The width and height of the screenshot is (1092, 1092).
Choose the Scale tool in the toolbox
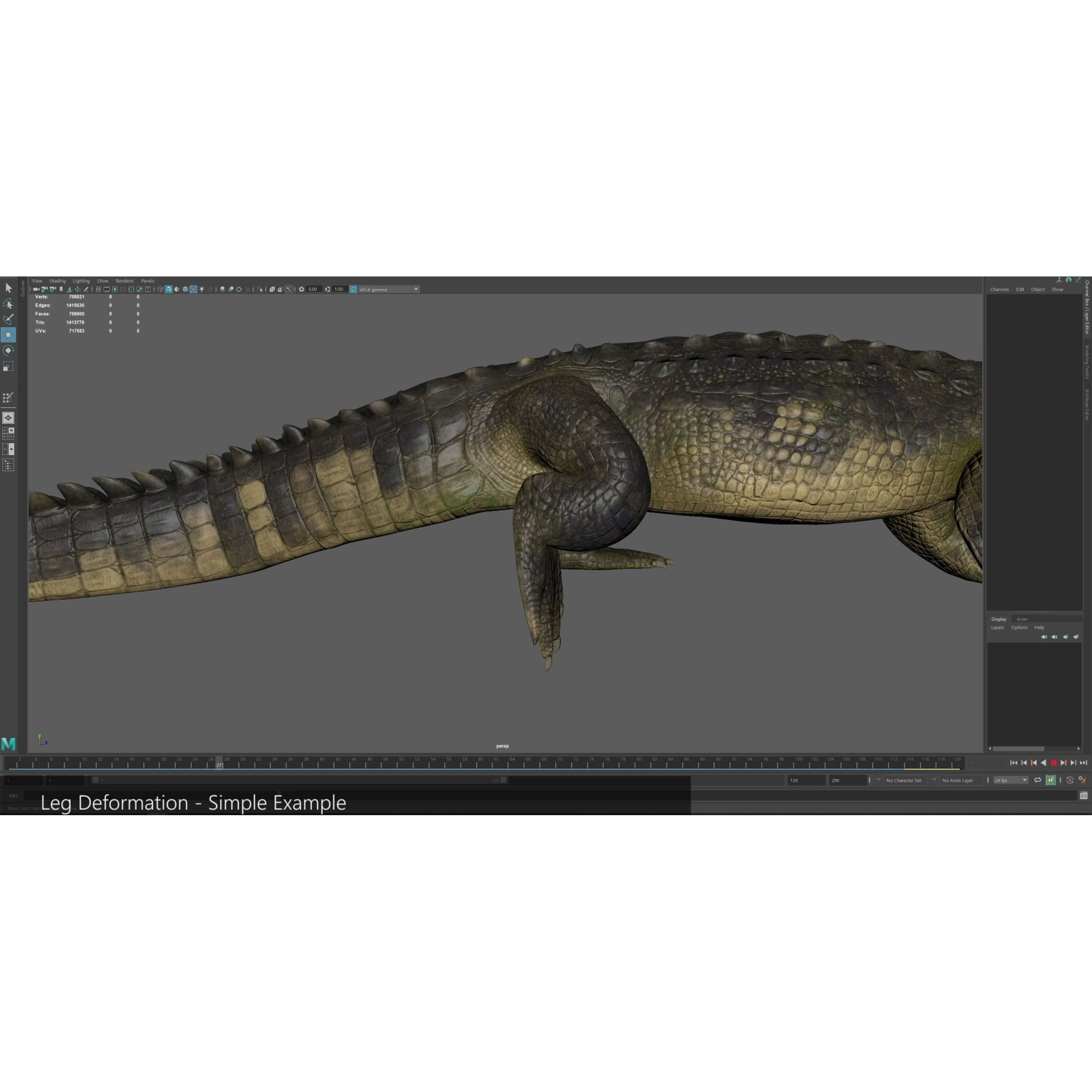pos(8,366)
